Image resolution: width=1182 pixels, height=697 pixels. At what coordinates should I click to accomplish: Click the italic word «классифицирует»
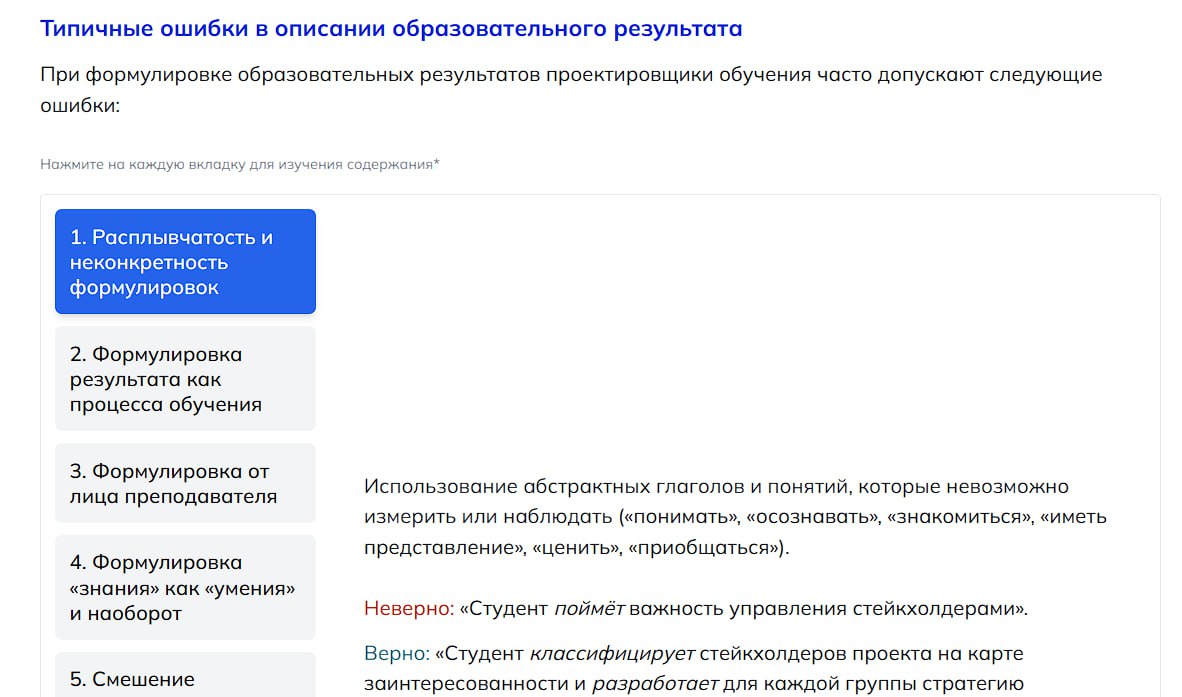tap(611, 654)
